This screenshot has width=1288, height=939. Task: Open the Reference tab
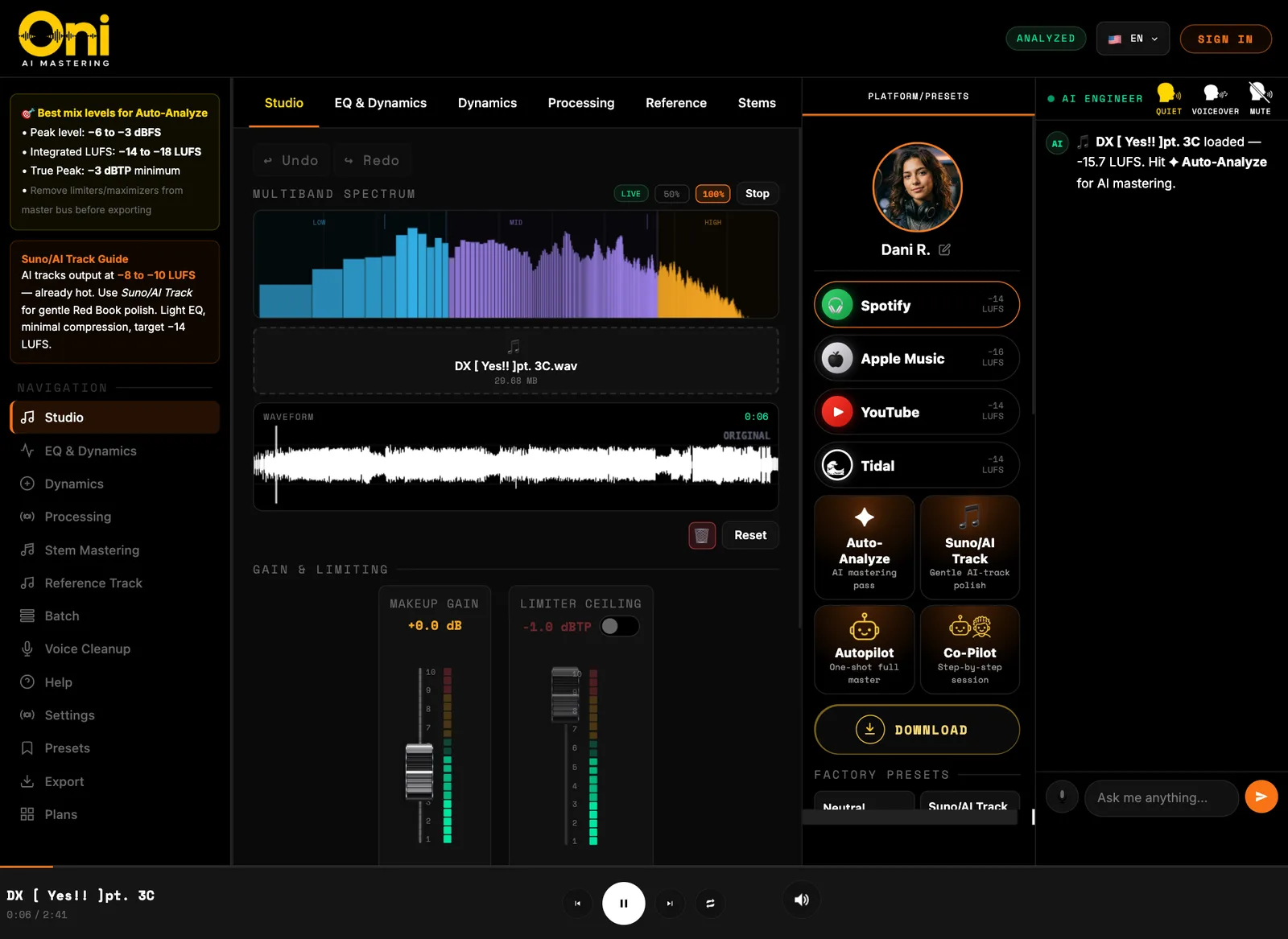676,103
